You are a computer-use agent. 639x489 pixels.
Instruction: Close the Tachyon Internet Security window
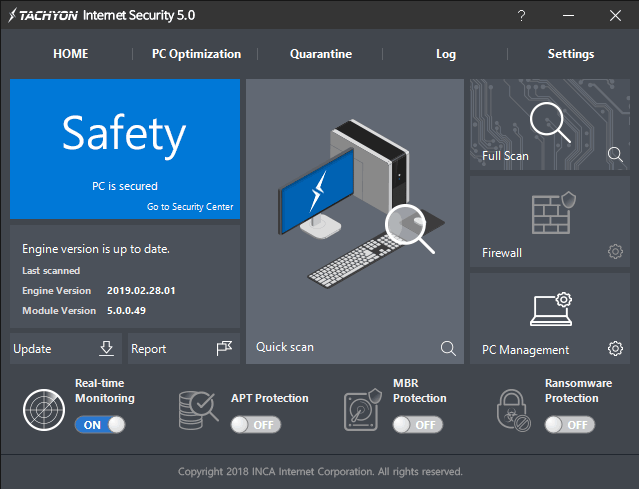coord(615,15)
